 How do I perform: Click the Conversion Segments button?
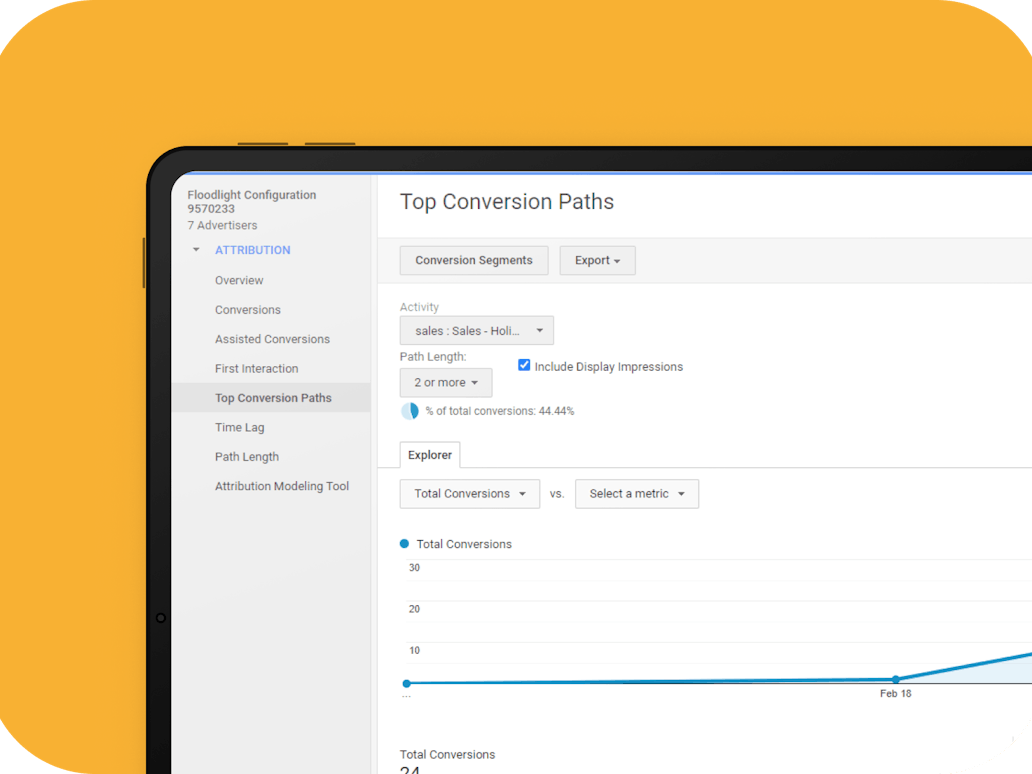474,260
